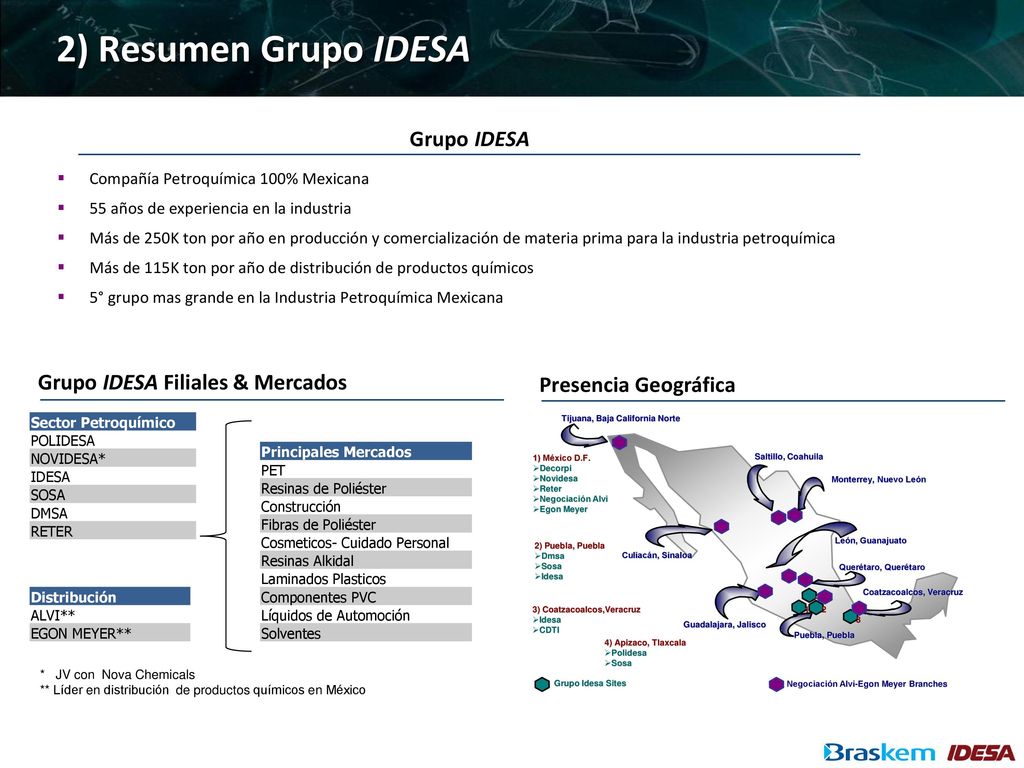The image size is (1024, 768).
Task: Click the Braskem logo
Action: (x=879, y=753)
